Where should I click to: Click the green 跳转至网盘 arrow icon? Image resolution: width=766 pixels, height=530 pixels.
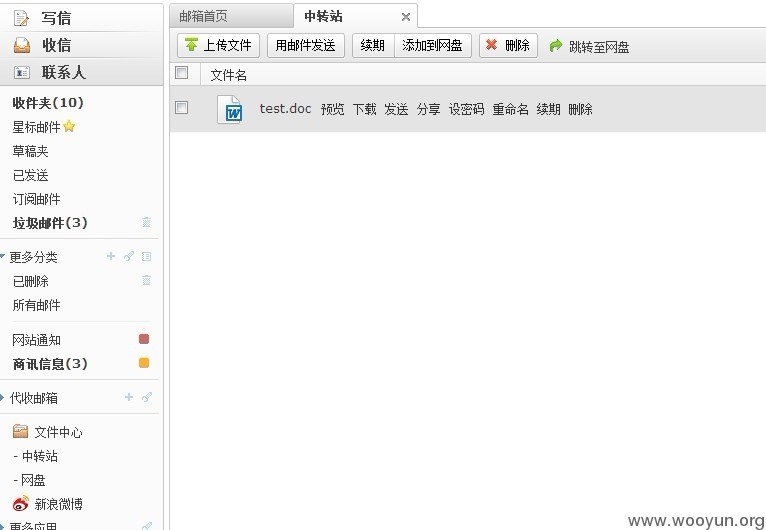(556, 46)
